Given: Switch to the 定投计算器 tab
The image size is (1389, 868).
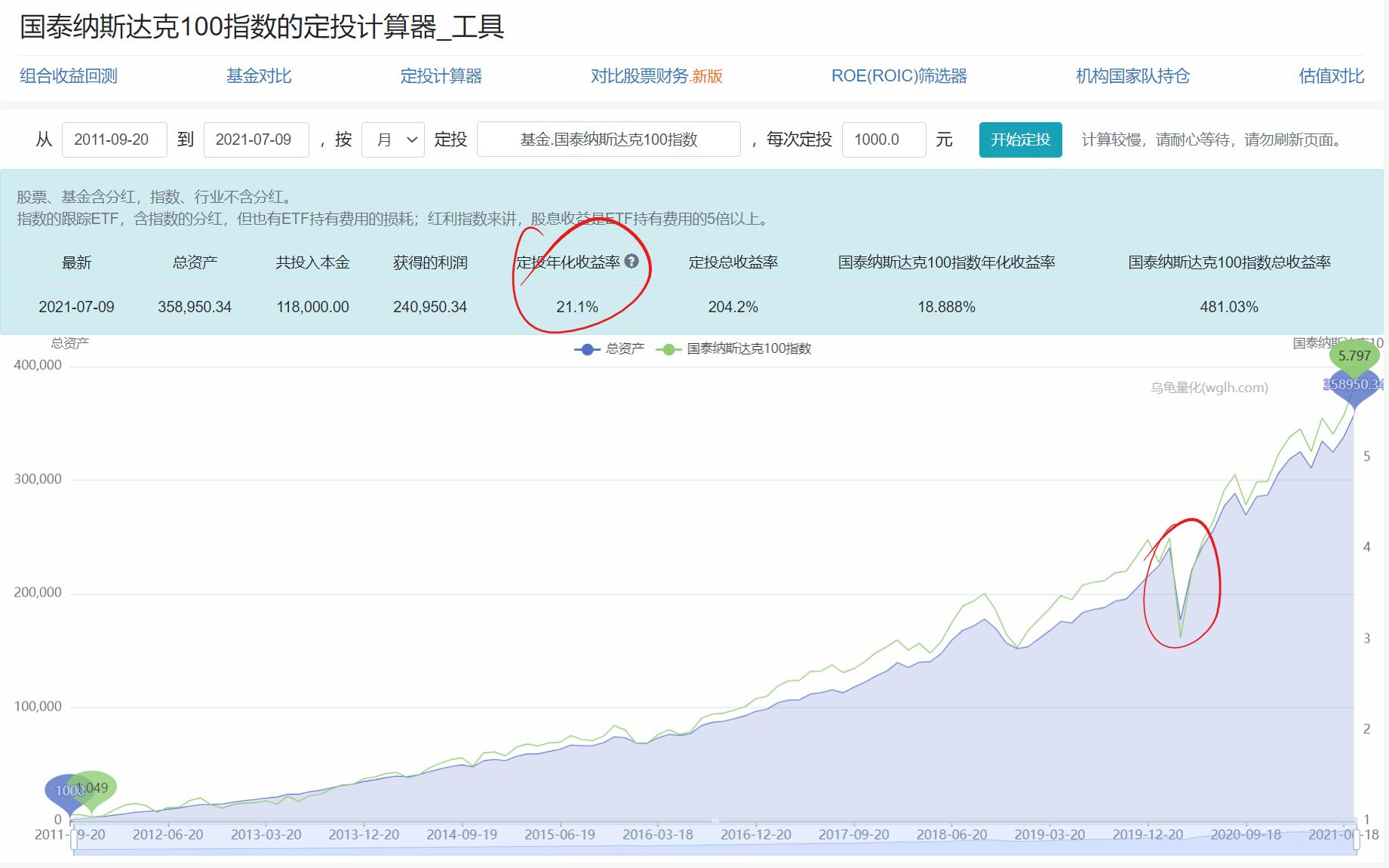Looking at the screenshot, I should pyautogui.click(x=441, y=75).
